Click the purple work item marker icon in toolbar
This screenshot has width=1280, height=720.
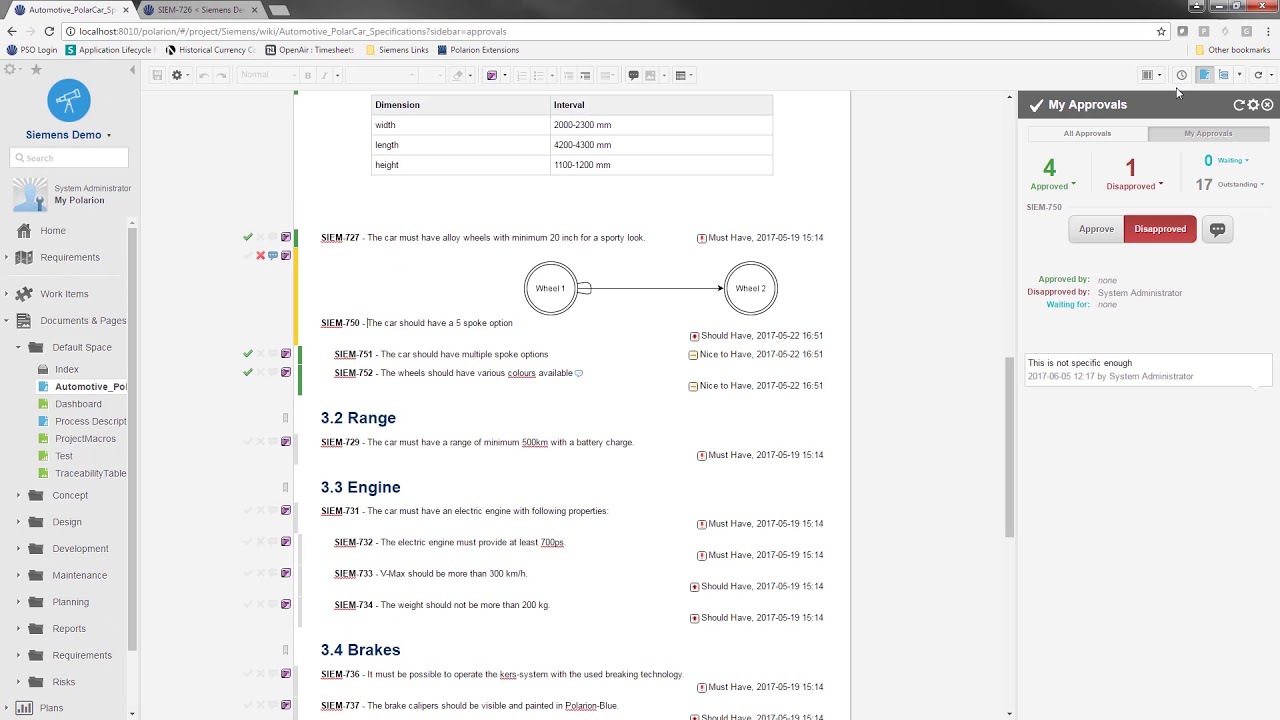coord(491,75)
